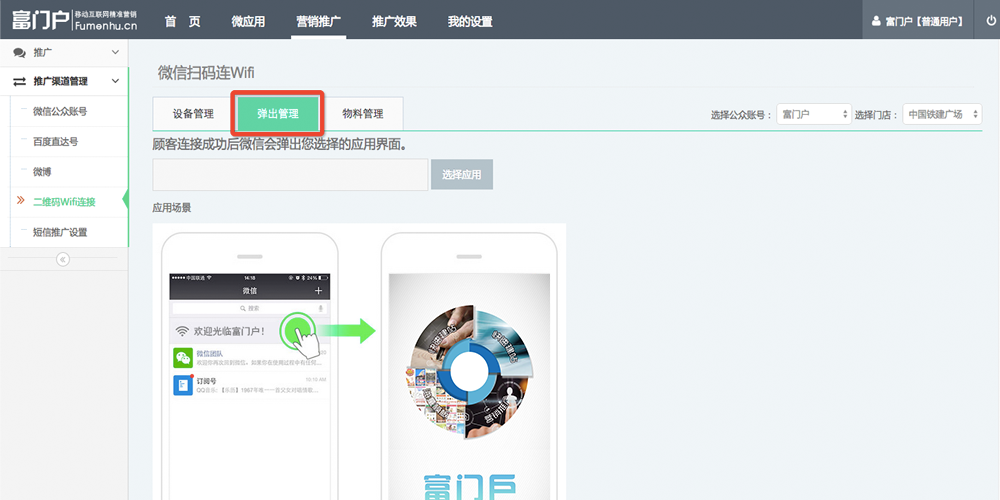The image size is (1000, 500).
Task: Open the 选择门店 dropdown
Action: point(942,115)
